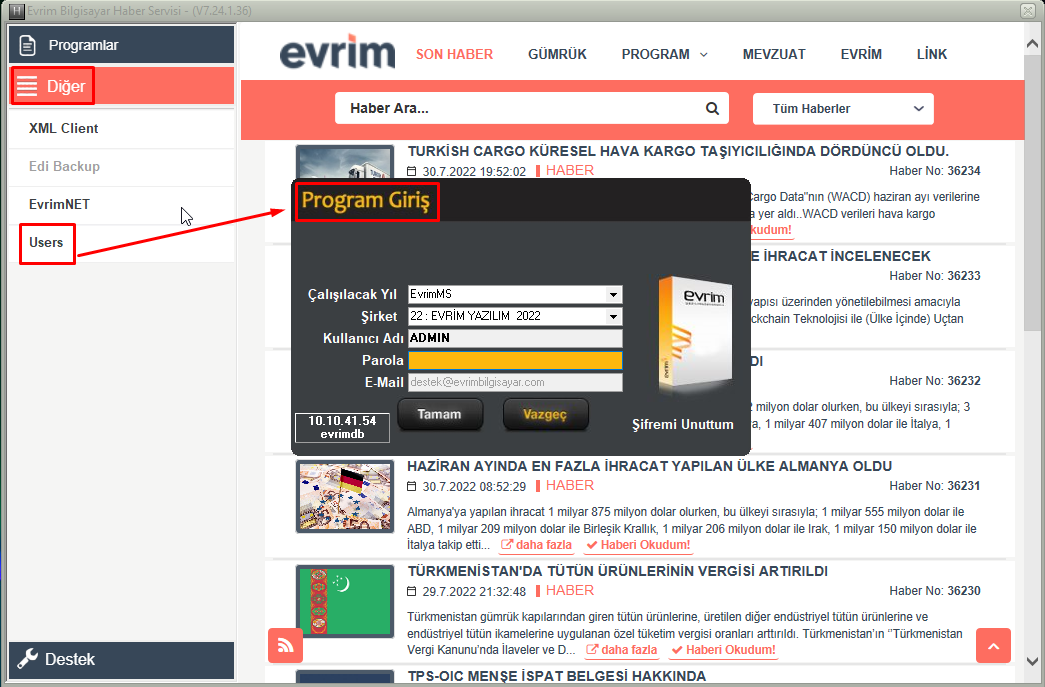Open Türkmenistan tütün vergisi headline
1045x687 pixels.
pyautogui.click(x=618, y=572)
